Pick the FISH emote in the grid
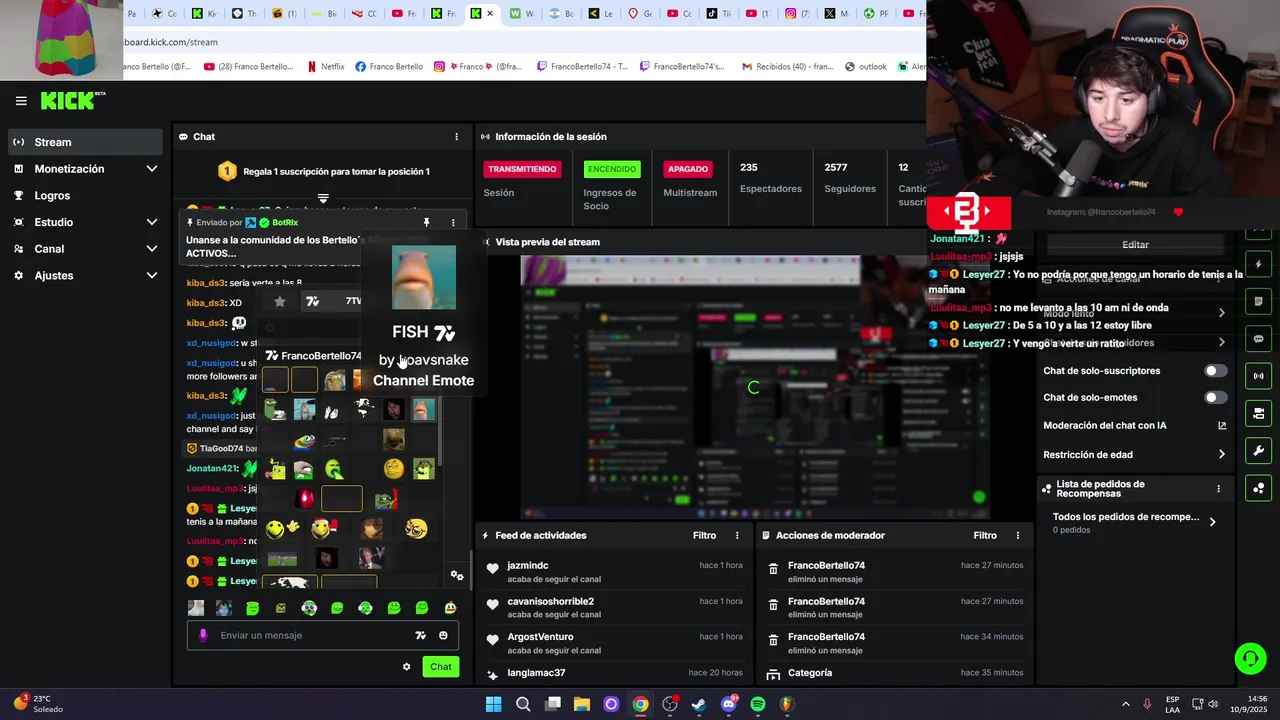This screenshot has width=1280, height=720. tap(423, 409)
